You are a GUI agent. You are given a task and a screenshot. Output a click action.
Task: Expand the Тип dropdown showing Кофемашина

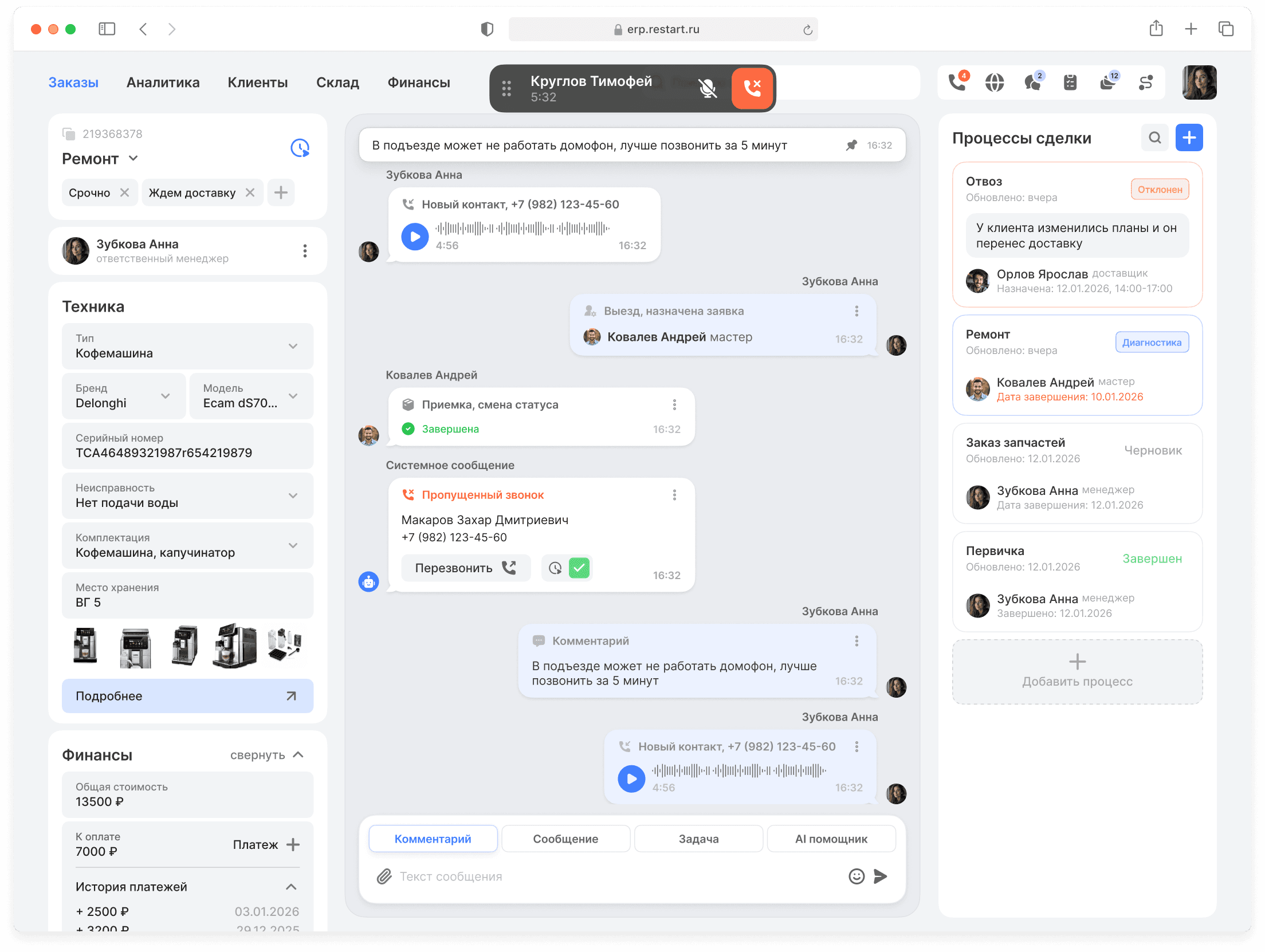tap(293, 346)
